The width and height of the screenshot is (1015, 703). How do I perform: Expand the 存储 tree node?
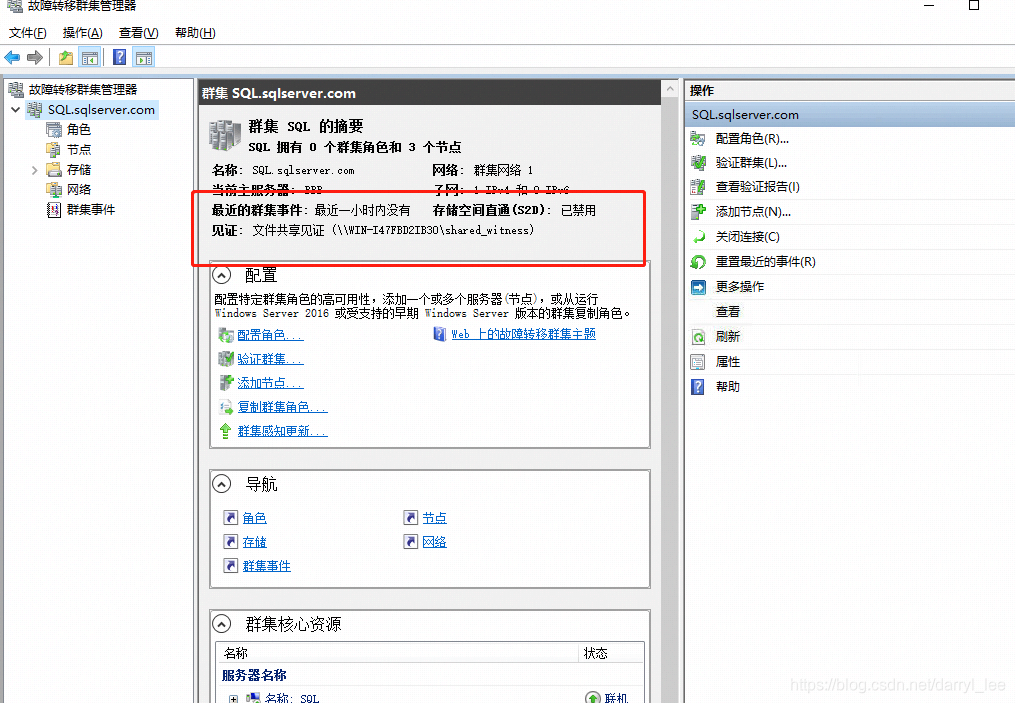coord(34,170)
